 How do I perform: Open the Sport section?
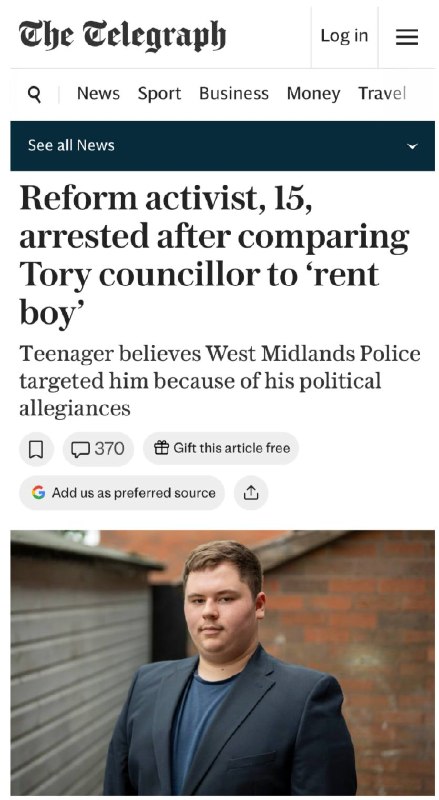click(x=159, y=93)
